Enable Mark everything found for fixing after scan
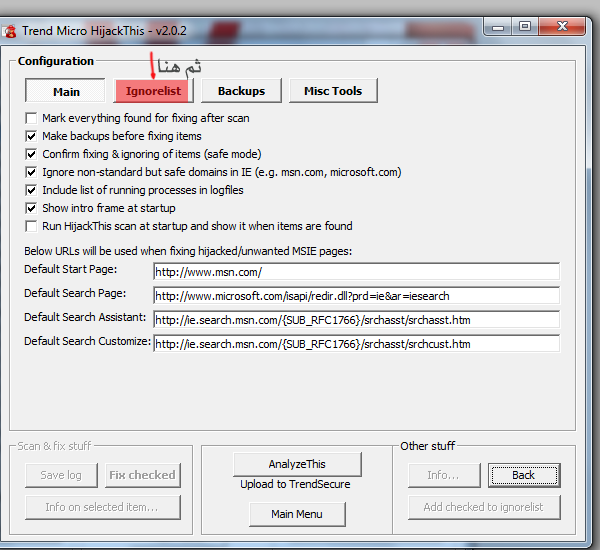The height and width of the screenshot is (550, 600). click(x=31, y=118)
